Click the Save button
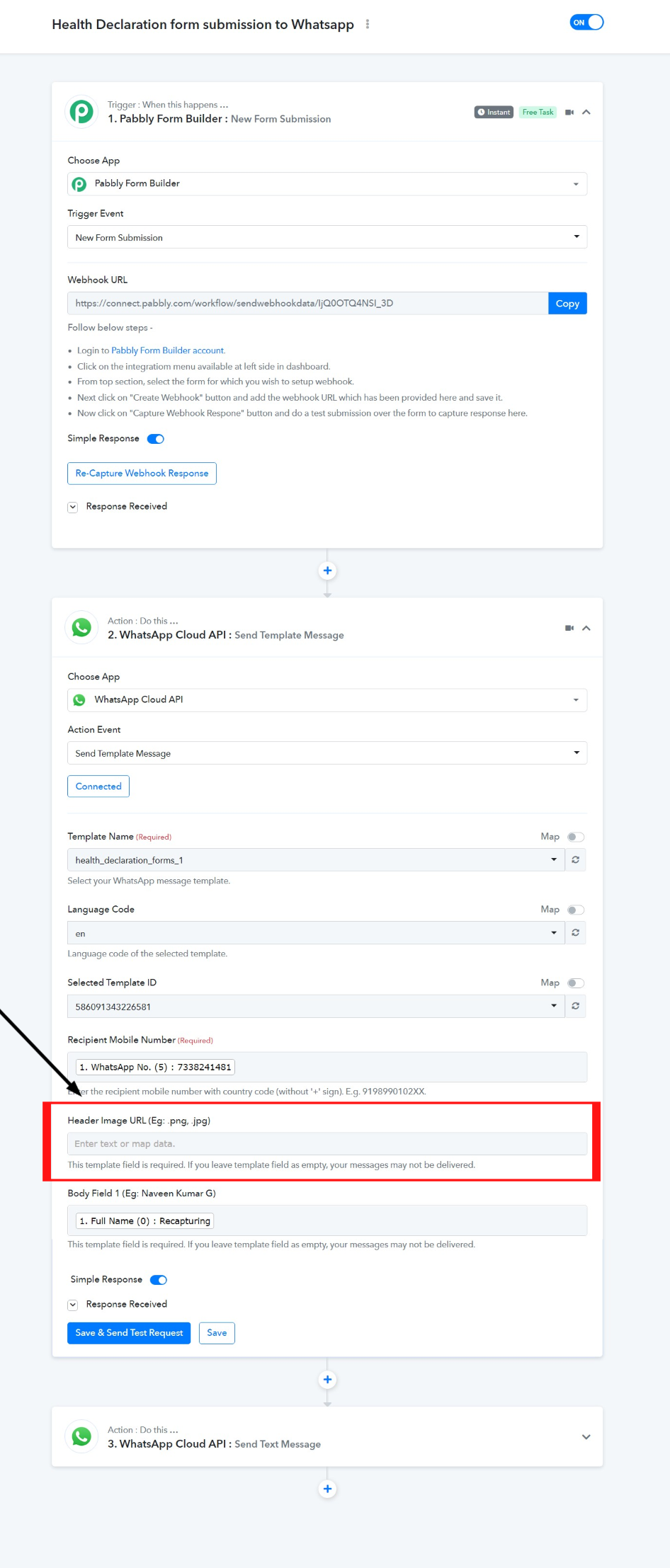The width and height of the screenshot is (670, 1568). (x=217, y=1333)
